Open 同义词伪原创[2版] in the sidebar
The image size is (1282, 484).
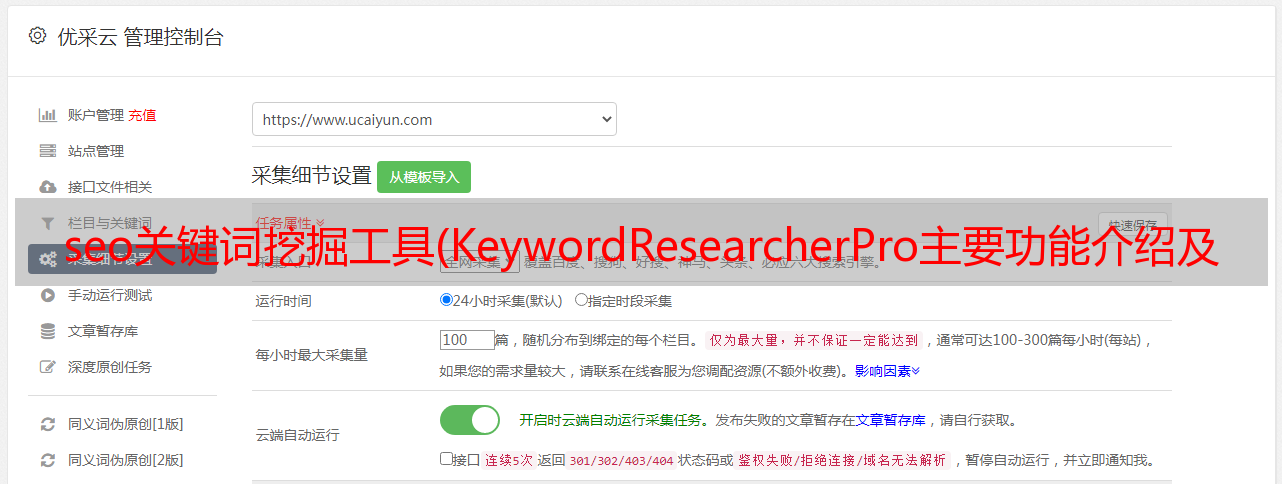tap(126, 460)
